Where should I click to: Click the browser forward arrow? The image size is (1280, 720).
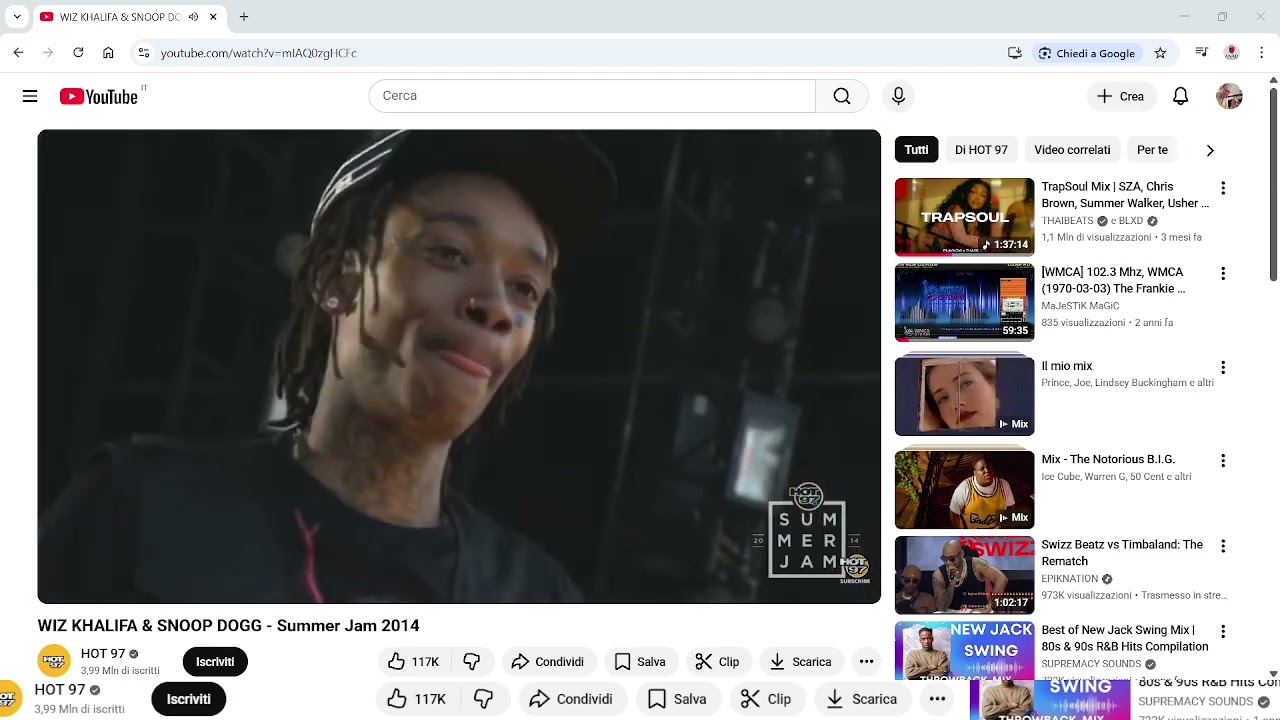[x=48, y=53]
